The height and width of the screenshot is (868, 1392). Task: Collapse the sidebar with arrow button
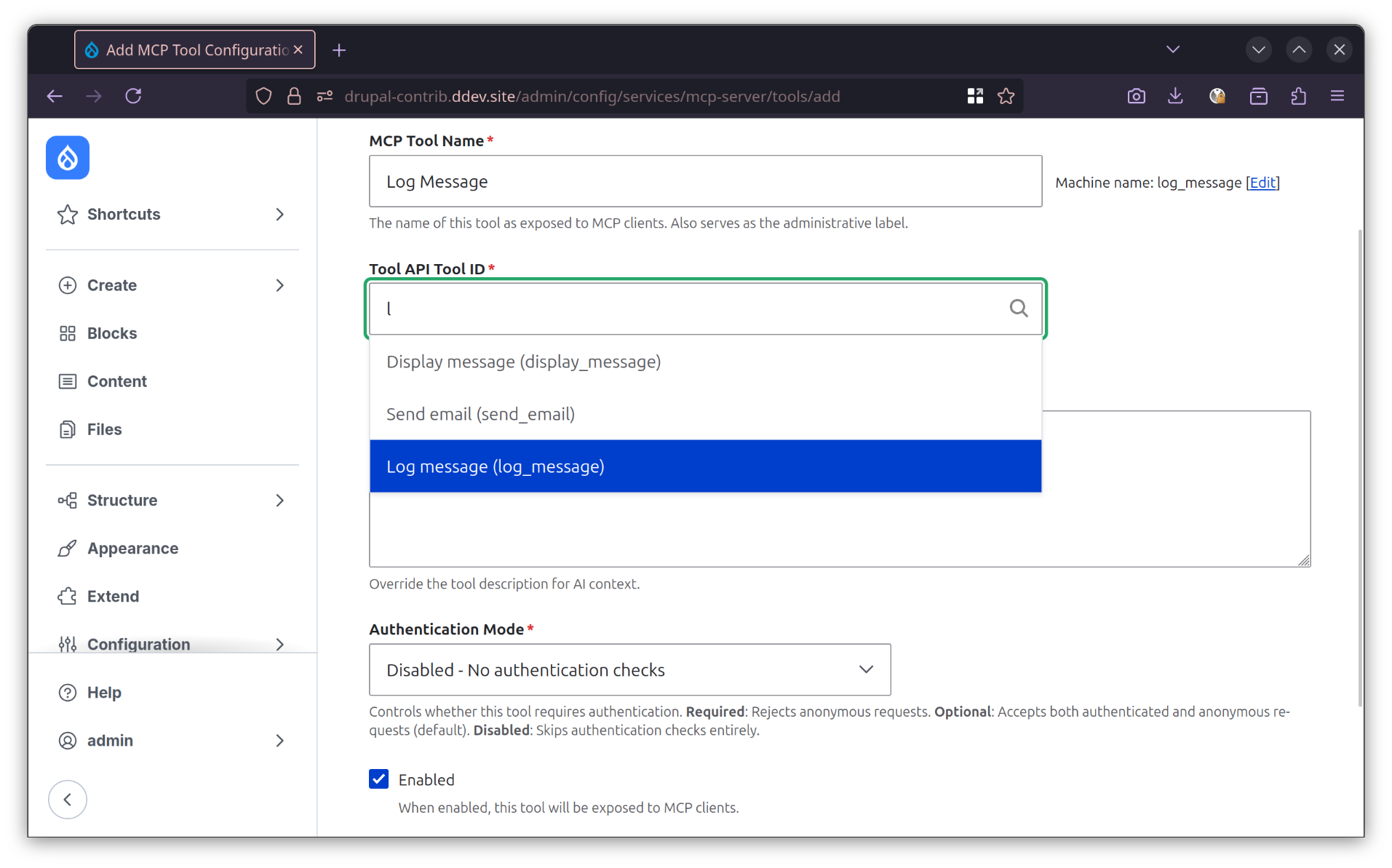[68, 800]
